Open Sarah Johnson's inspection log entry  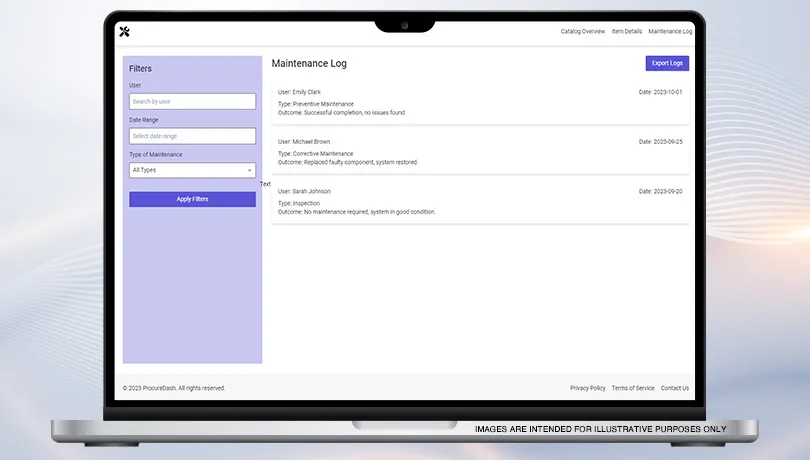click(480, 201)
